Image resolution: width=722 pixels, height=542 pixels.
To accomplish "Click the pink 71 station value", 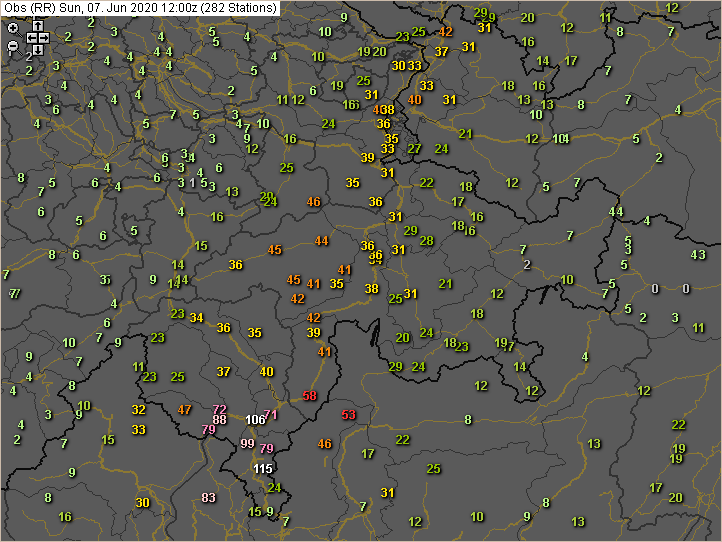I will (x=271, y=414).
